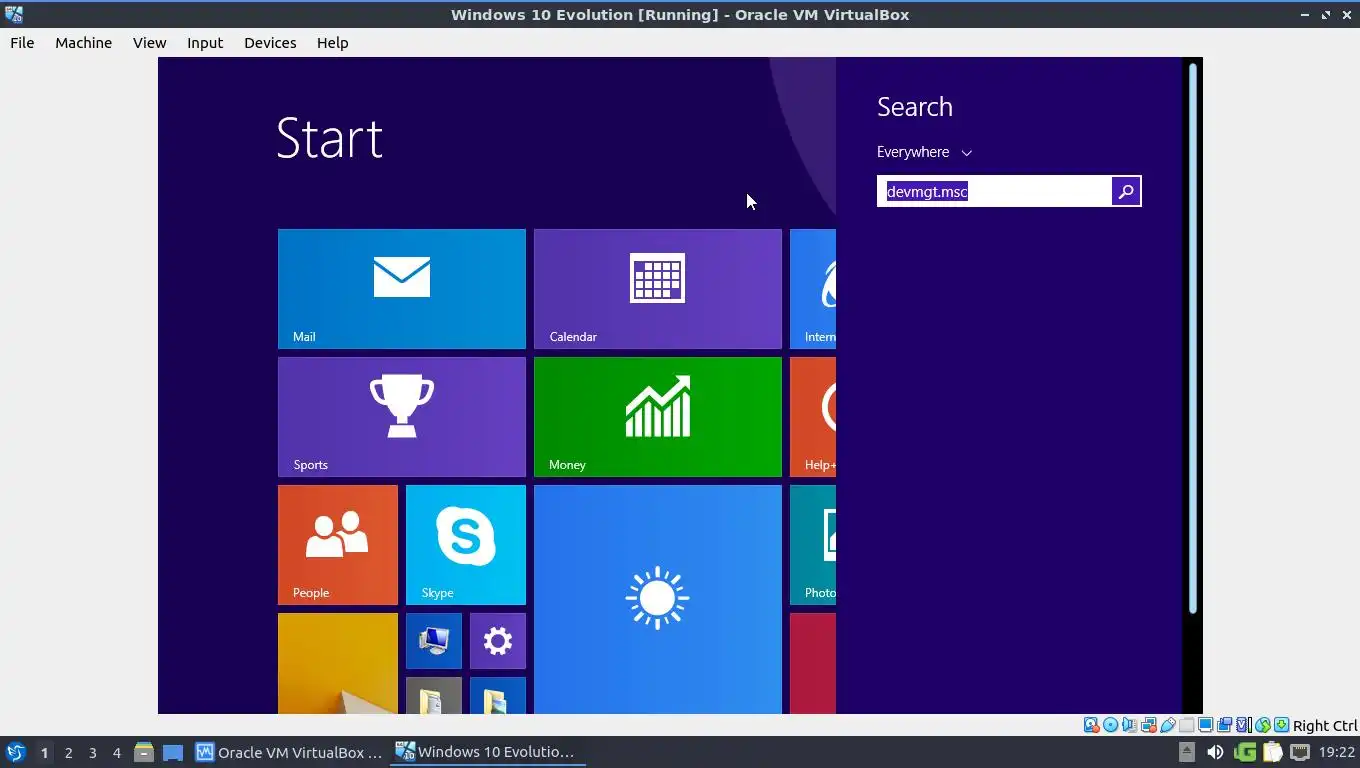The width and height of the screenshot is (1360, 768).
Task: Open the Mail tile
Action: (x=401, y=289)
